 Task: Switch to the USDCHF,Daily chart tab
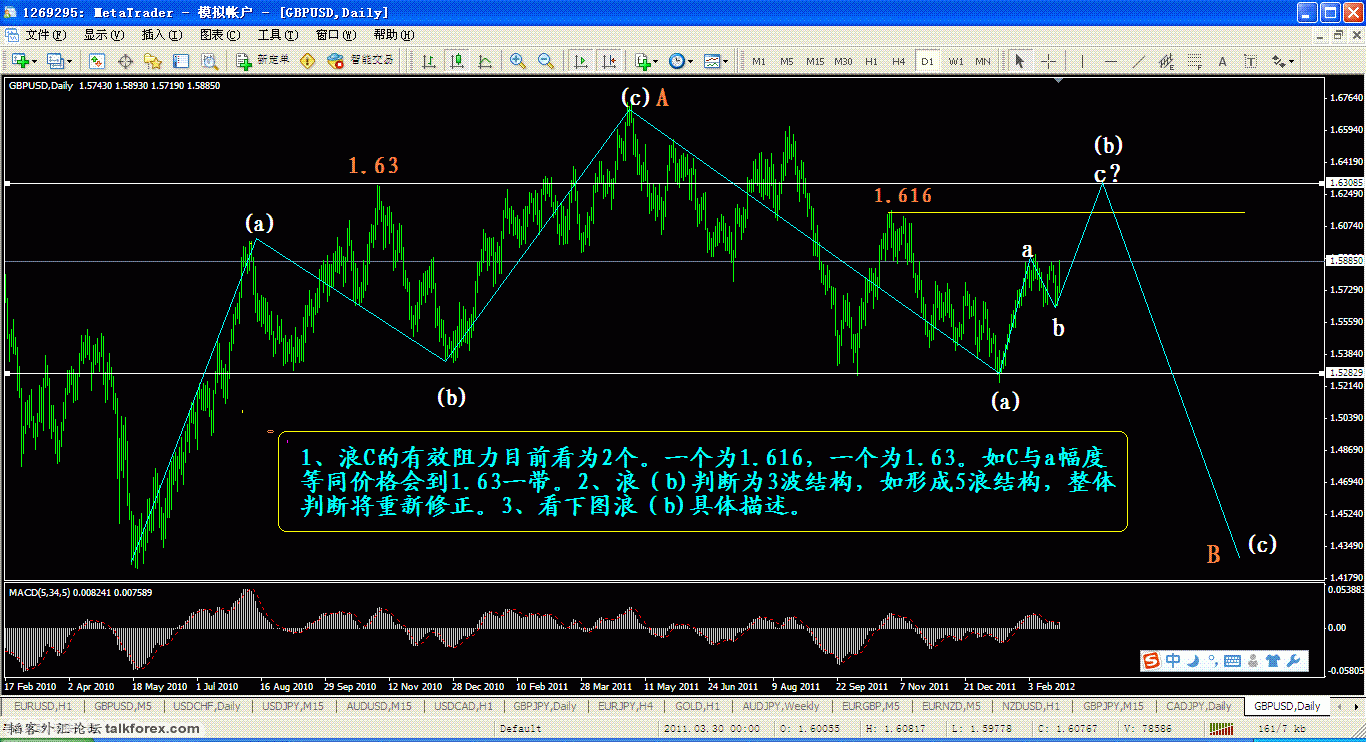click(208, 706)
